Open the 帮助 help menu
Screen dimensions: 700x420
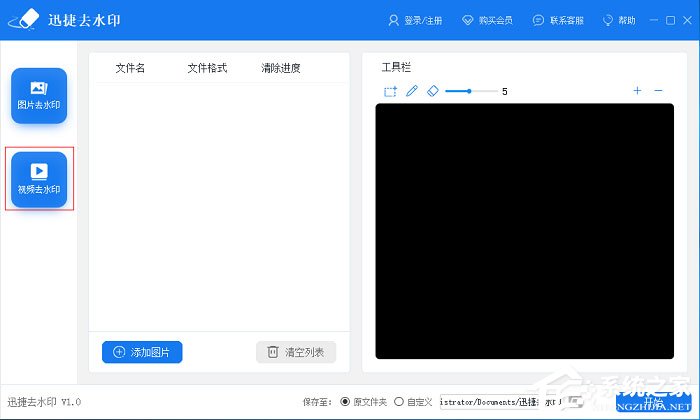coord(619,21)
